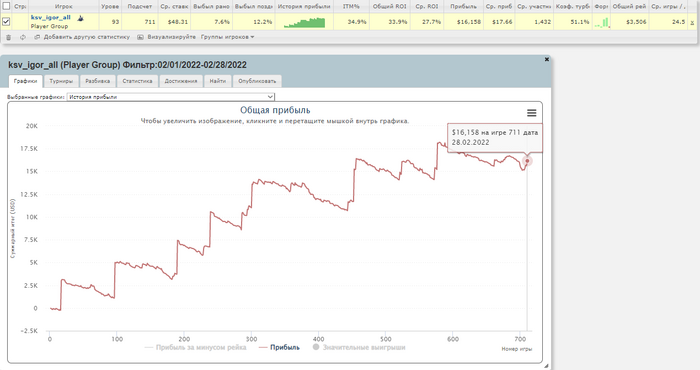The height and width of the screenshot is (370, 700).
Task: Click the highlighted data point at game 711
Action: [x=527, y=161]
